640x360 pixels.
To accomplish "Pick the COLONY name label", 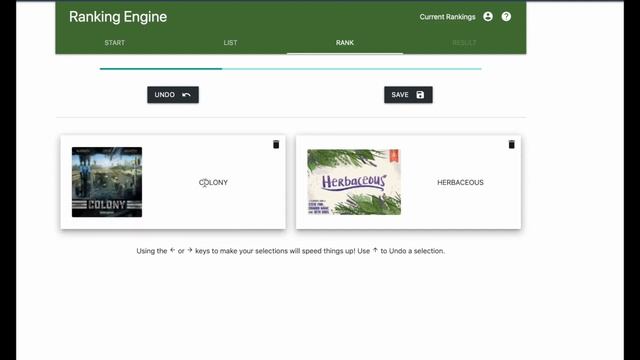I will [213, 182].
